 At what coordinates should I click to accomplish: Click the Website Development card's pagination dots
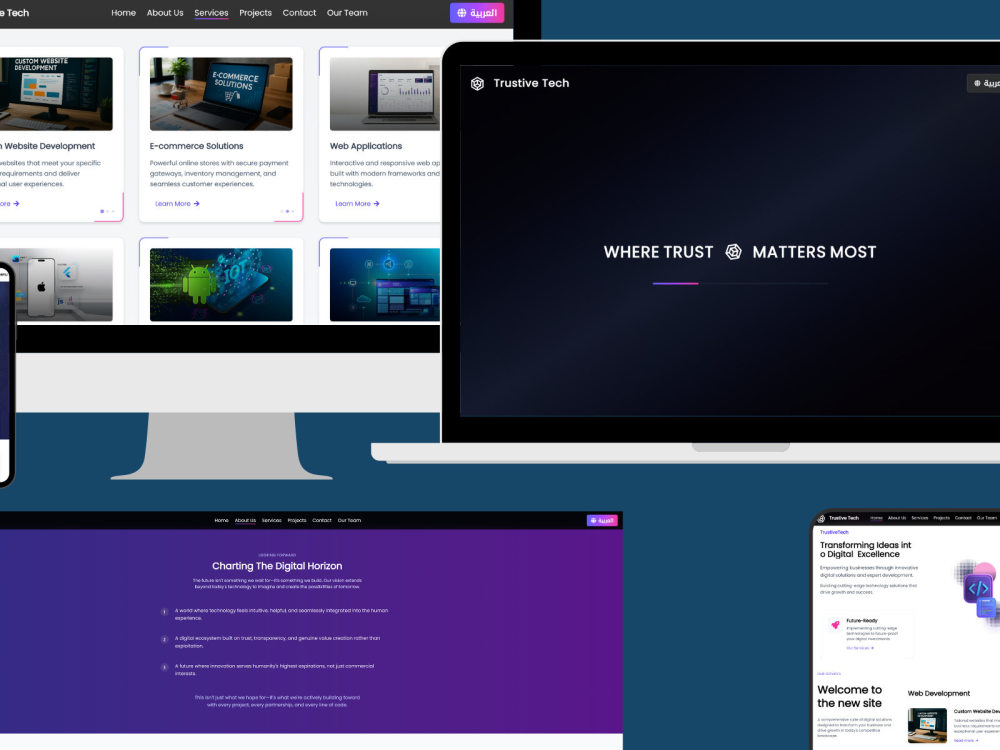[x=107, y=211]
